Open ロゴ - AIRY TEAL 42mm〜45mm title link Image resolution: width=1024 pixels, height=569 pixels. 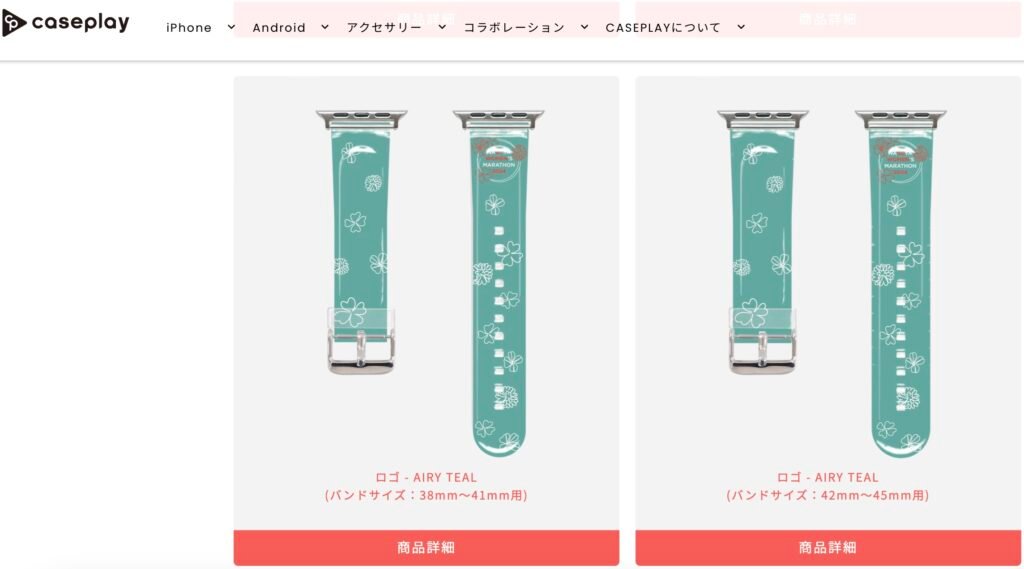tap(827, 486)
